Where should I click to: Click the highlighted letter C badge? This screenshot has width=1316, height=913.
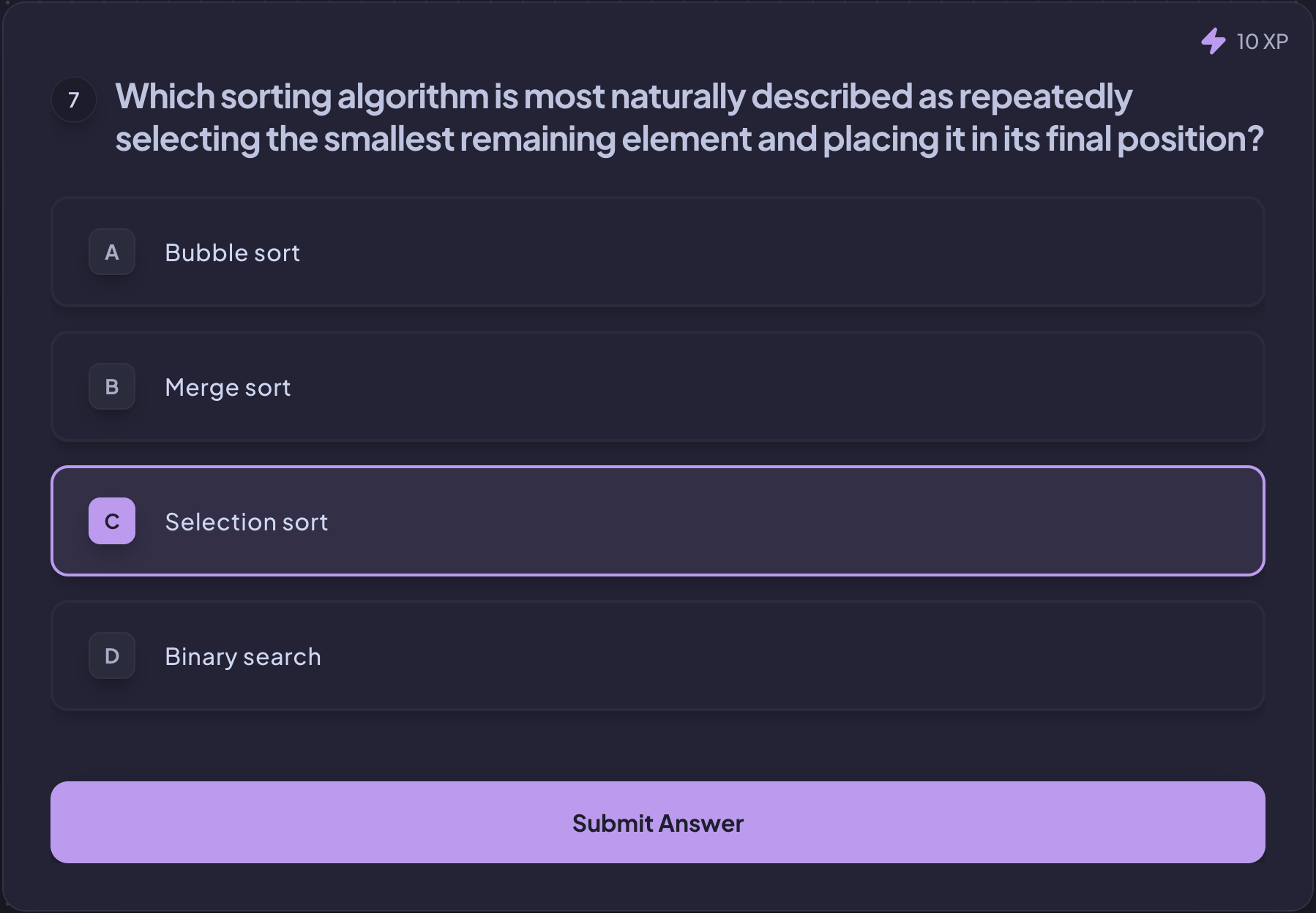(x=112, y=522)
